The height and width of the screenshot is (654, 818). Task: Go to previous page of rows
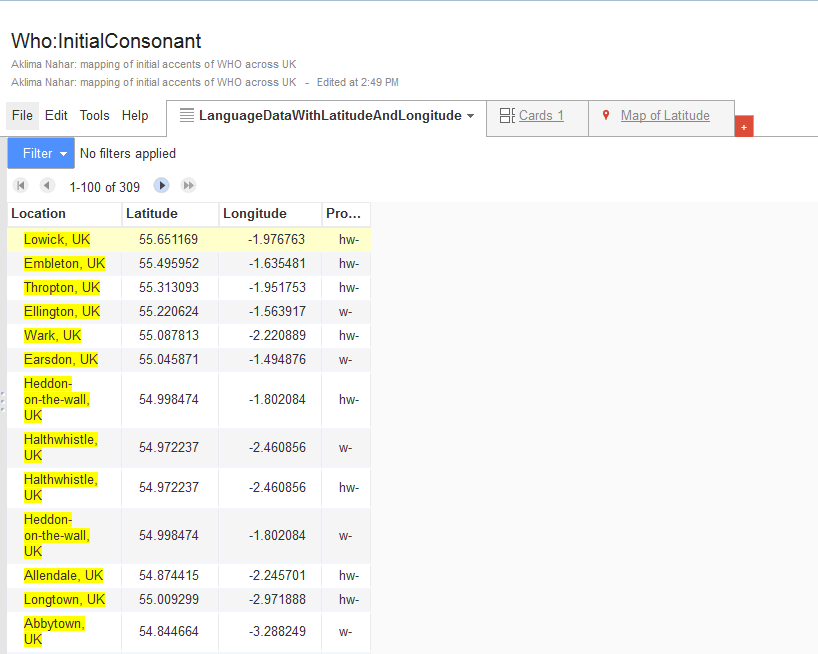pyautogui.click(x=47, y=186)
